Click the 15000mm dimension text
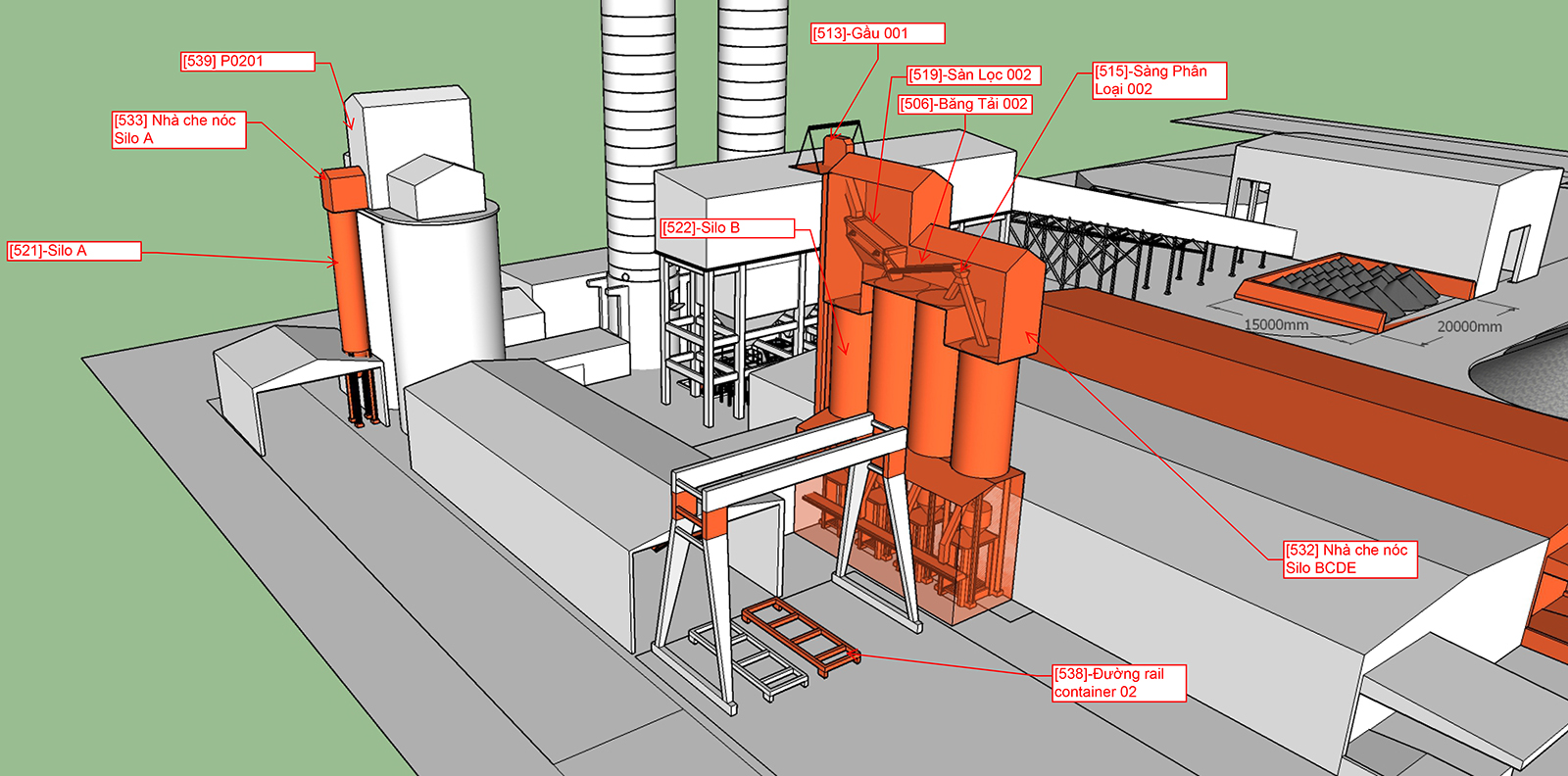Screen dimensions: 1568x776 click(1275, 324)
